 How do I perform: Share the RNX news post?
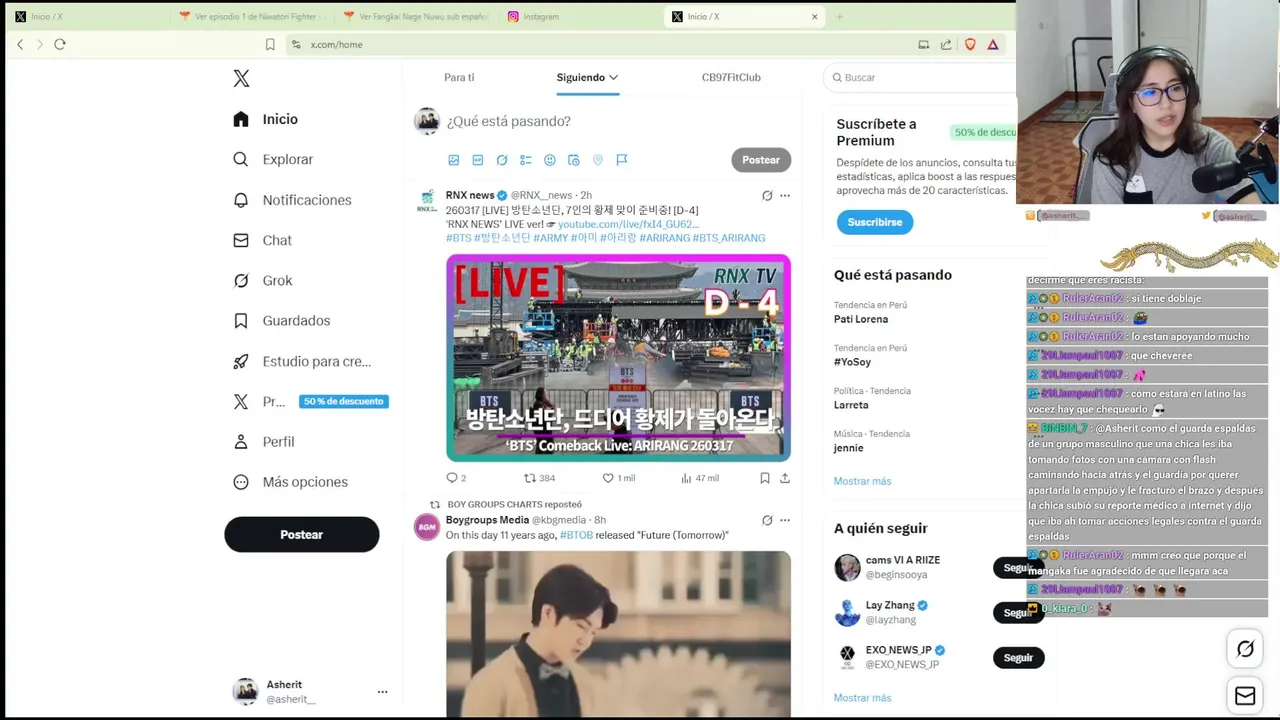coord(785,478)
